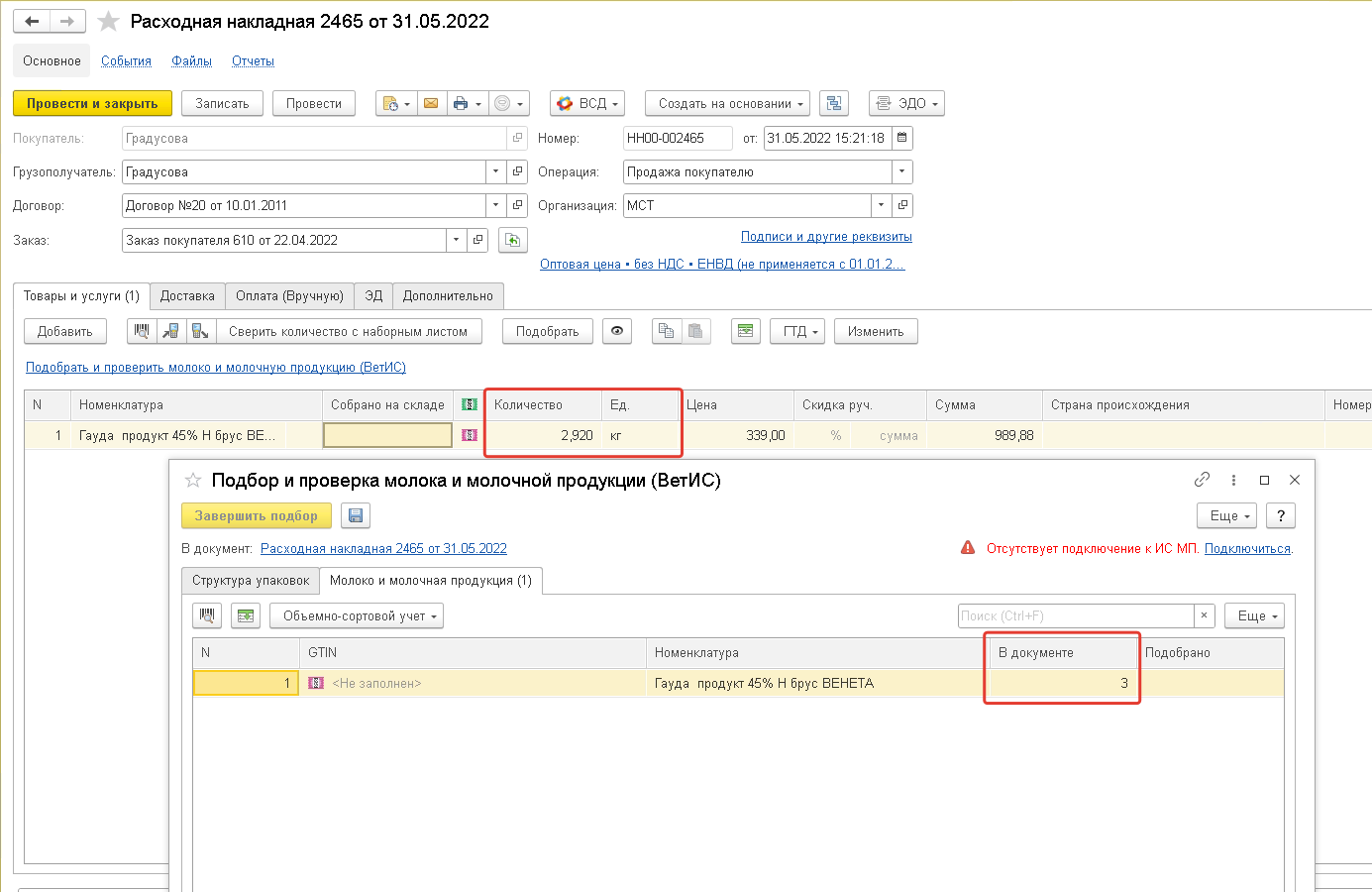The image size is (1372, 892).
Task: Open the ? help button in ВетИС dialog
Action: [x=1281, y=515]
